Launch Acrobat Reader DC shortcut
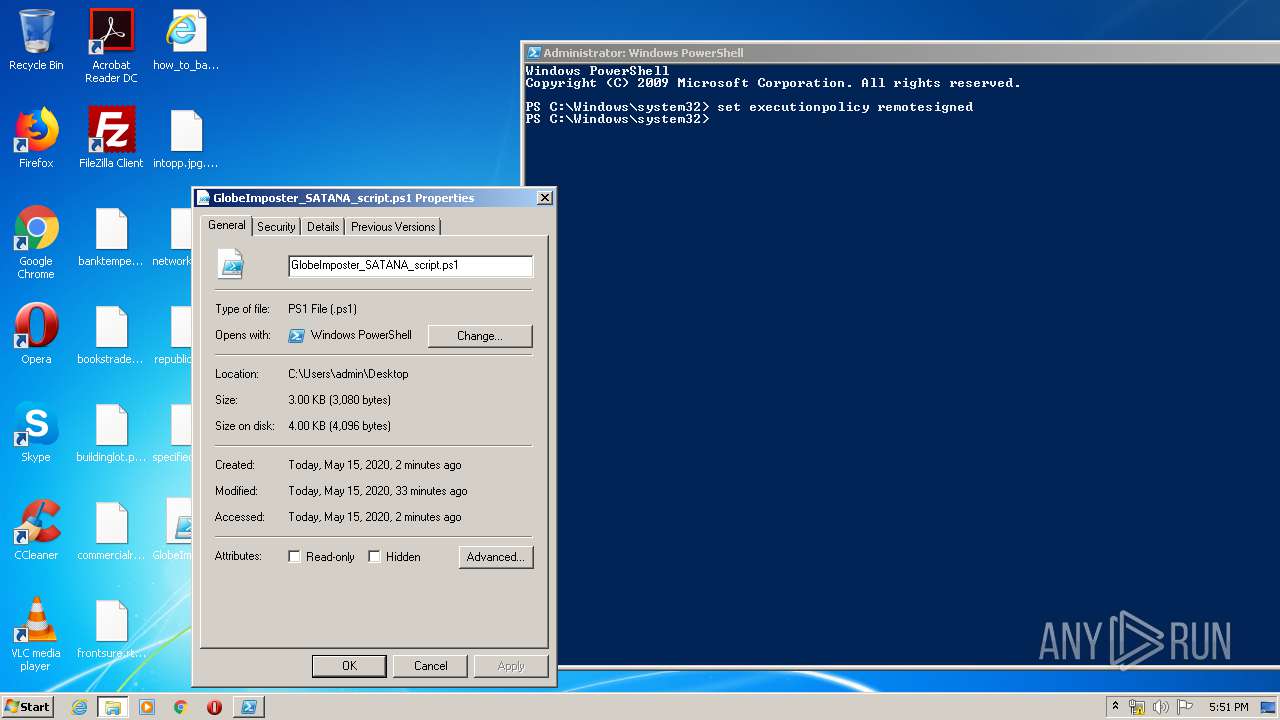This screenshot has width=1280, height=720. 111,45
